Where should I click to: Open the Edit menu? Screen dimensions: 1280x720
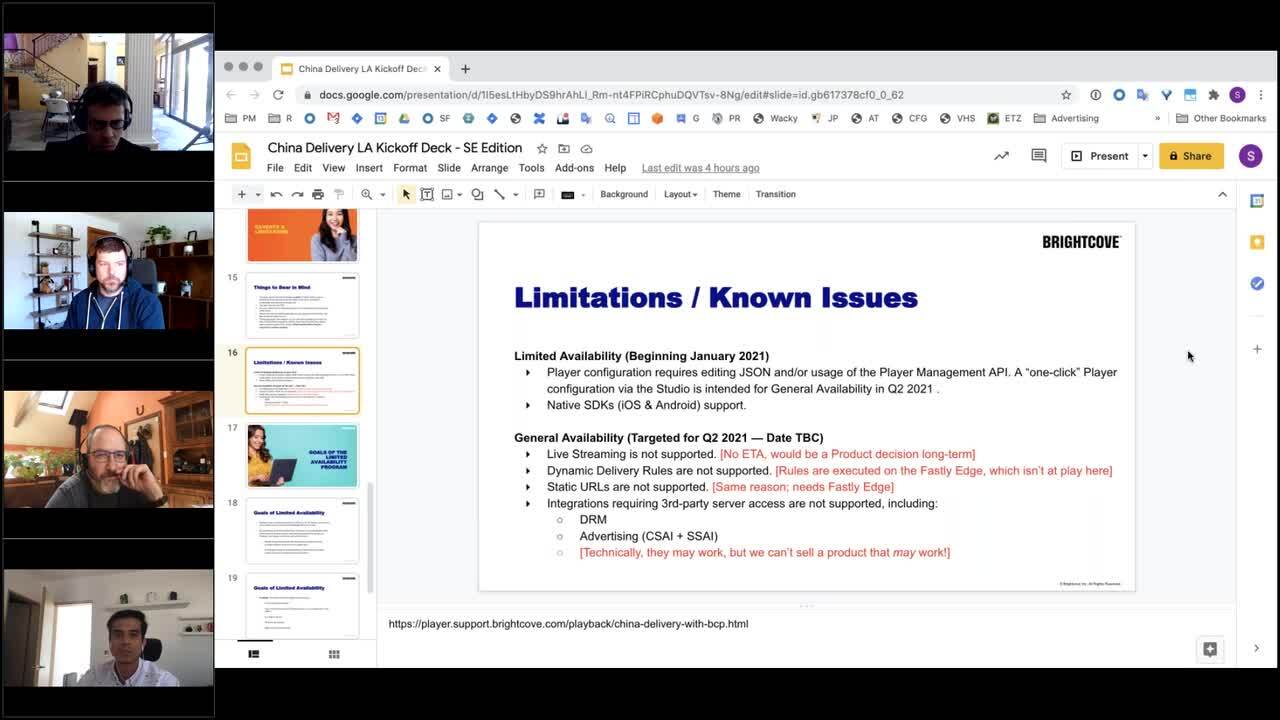tap(303, 168)
